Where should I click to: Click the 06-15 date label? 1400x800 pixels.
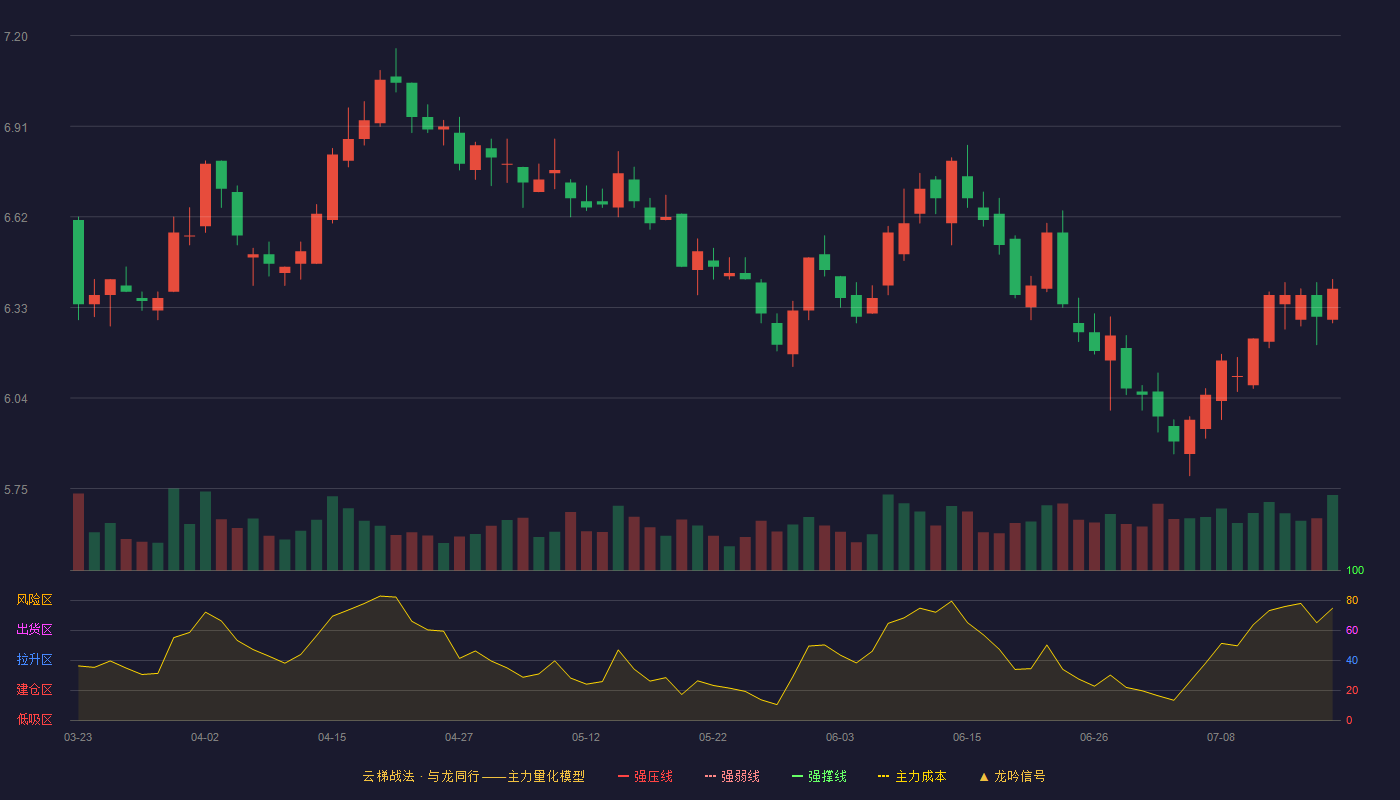[967, 737]
